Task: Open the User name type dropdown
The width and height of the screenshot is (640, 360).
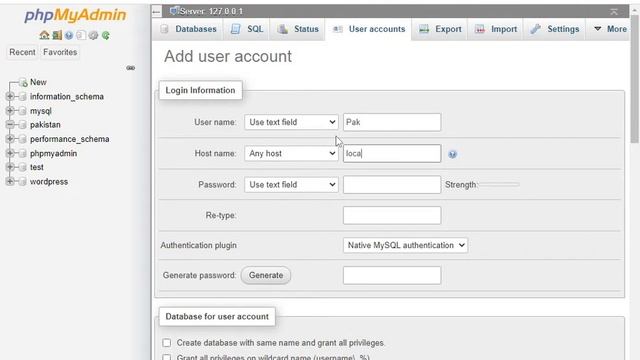Action: (x=291, y=122)
